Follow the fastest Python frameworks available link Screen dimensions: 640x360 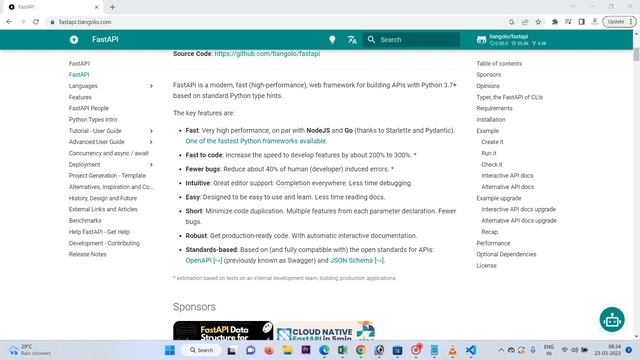(256, 141)
